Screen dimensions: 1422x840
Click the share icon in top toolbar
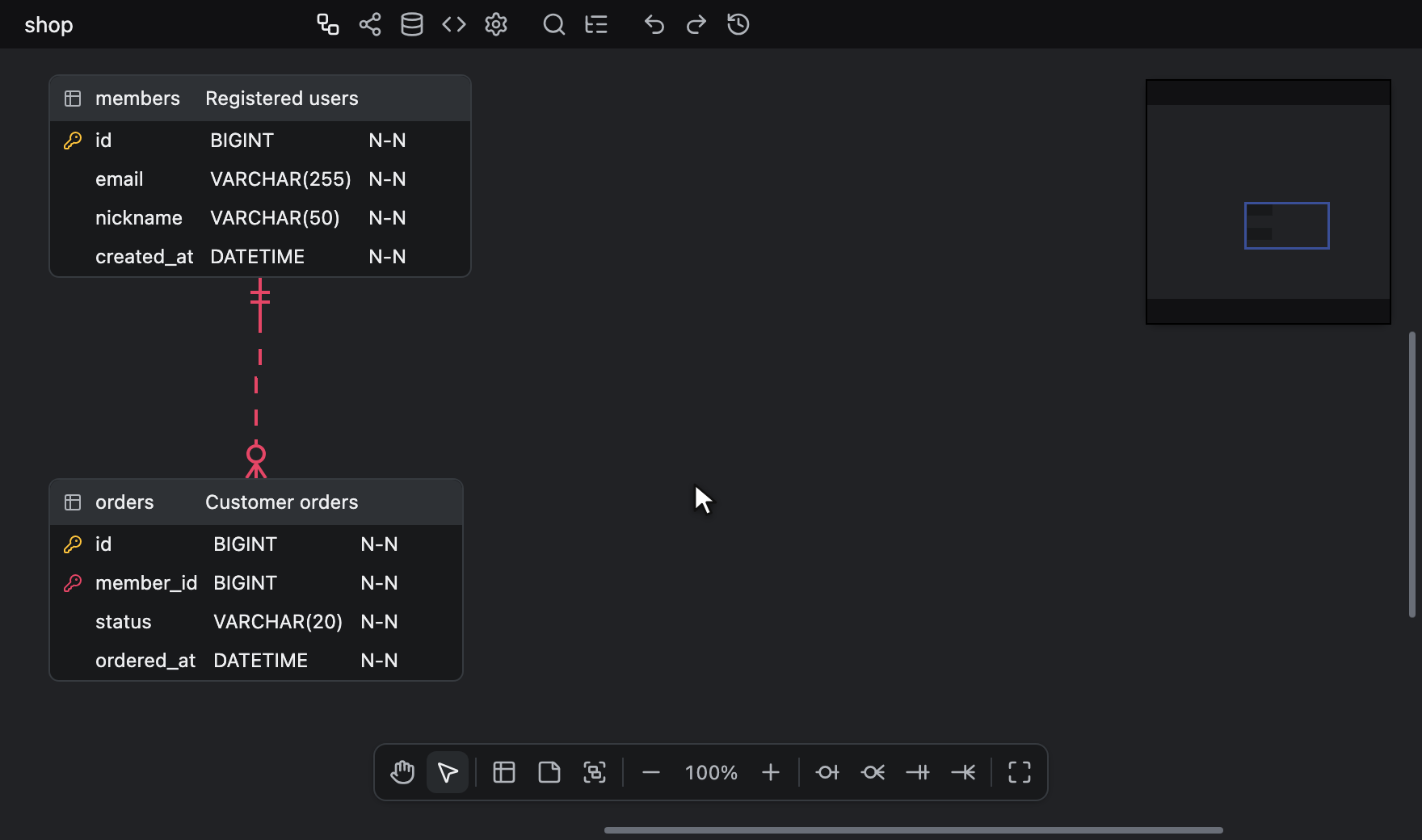[x=370, y=24]
